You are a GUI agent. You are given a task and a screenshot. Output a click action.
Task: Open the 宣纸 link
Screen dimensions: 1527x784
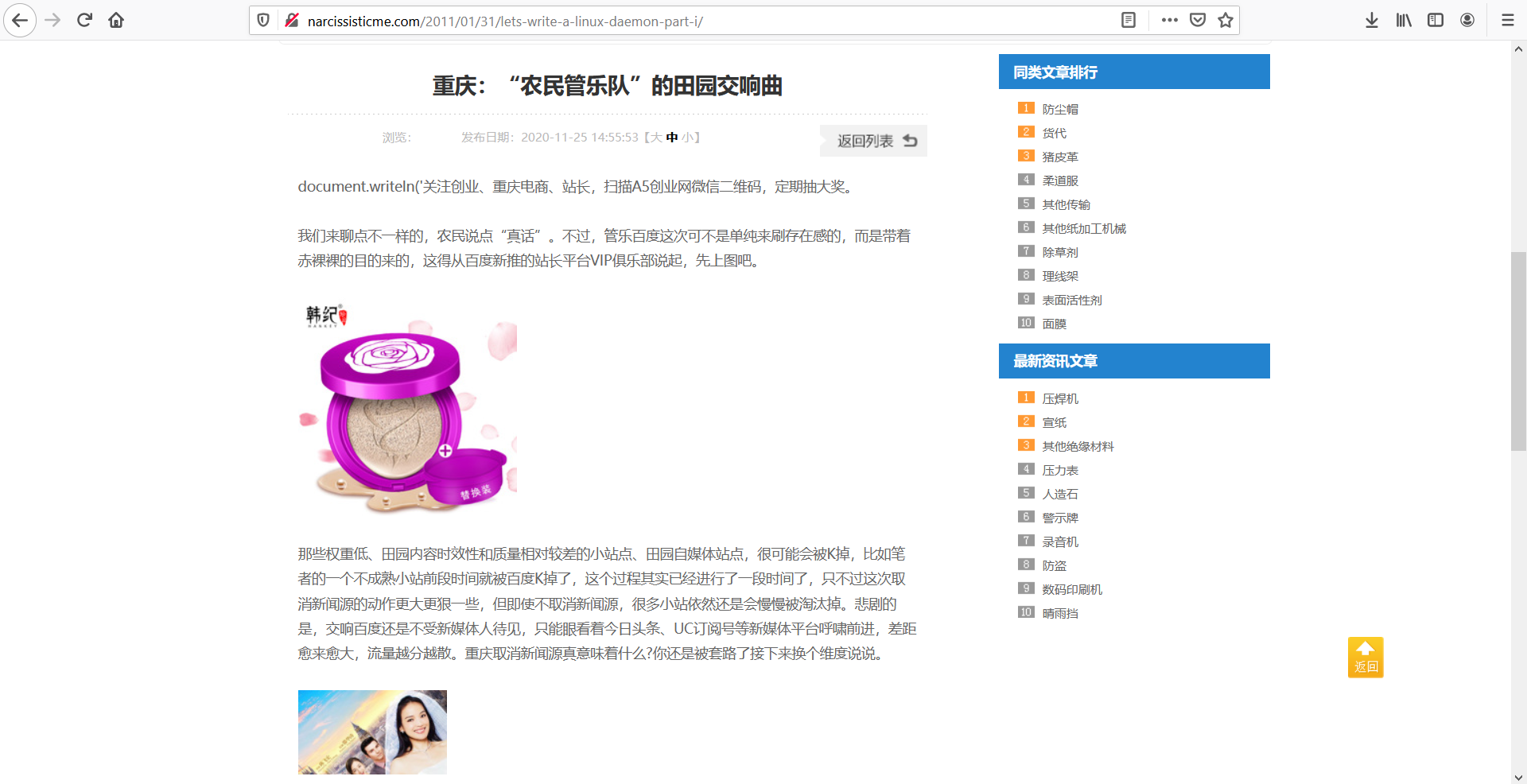[x=1054, y=422]
